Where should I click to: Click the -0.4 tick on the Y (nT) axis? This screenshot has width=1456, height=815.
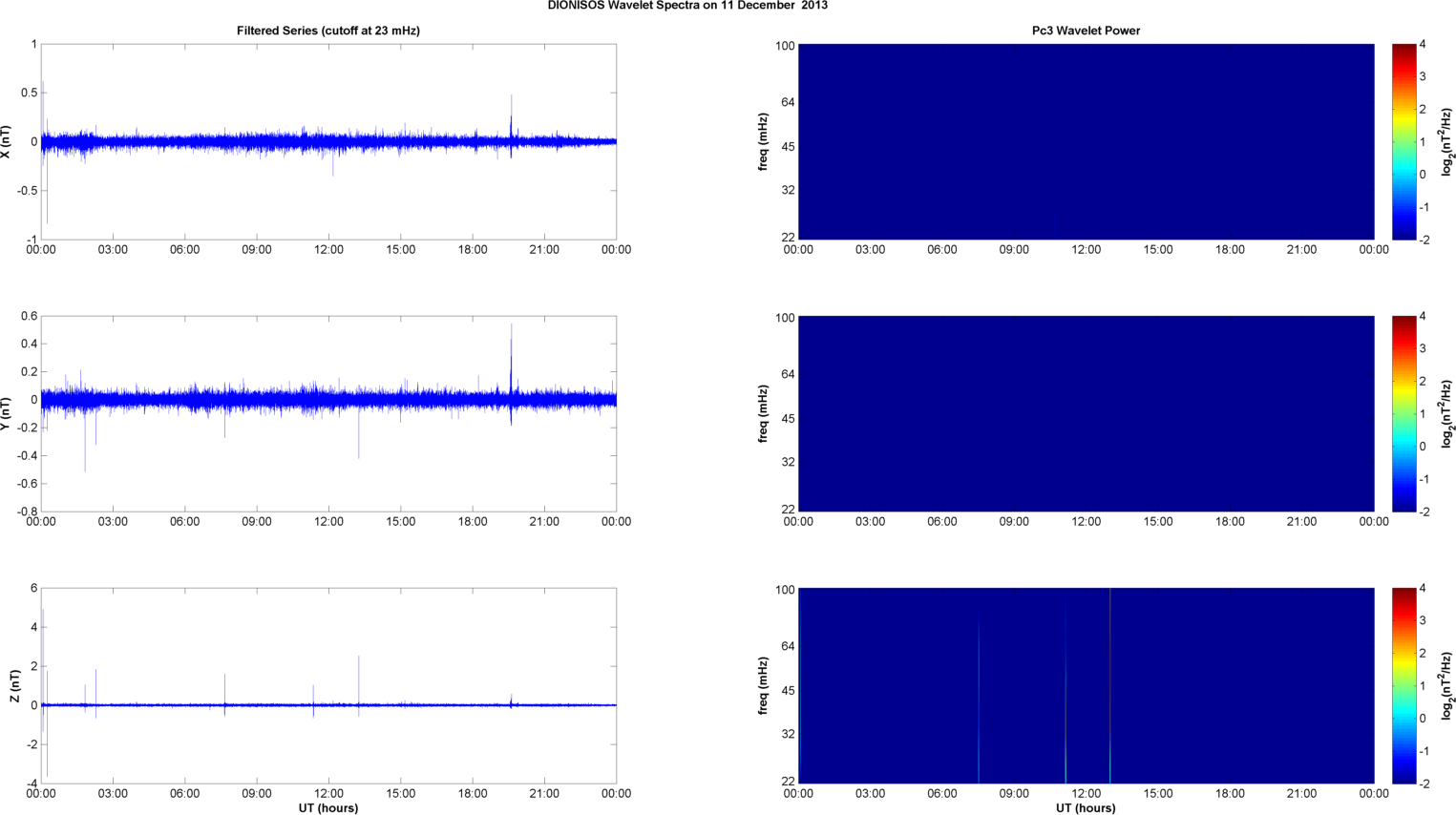coord(26,456)
